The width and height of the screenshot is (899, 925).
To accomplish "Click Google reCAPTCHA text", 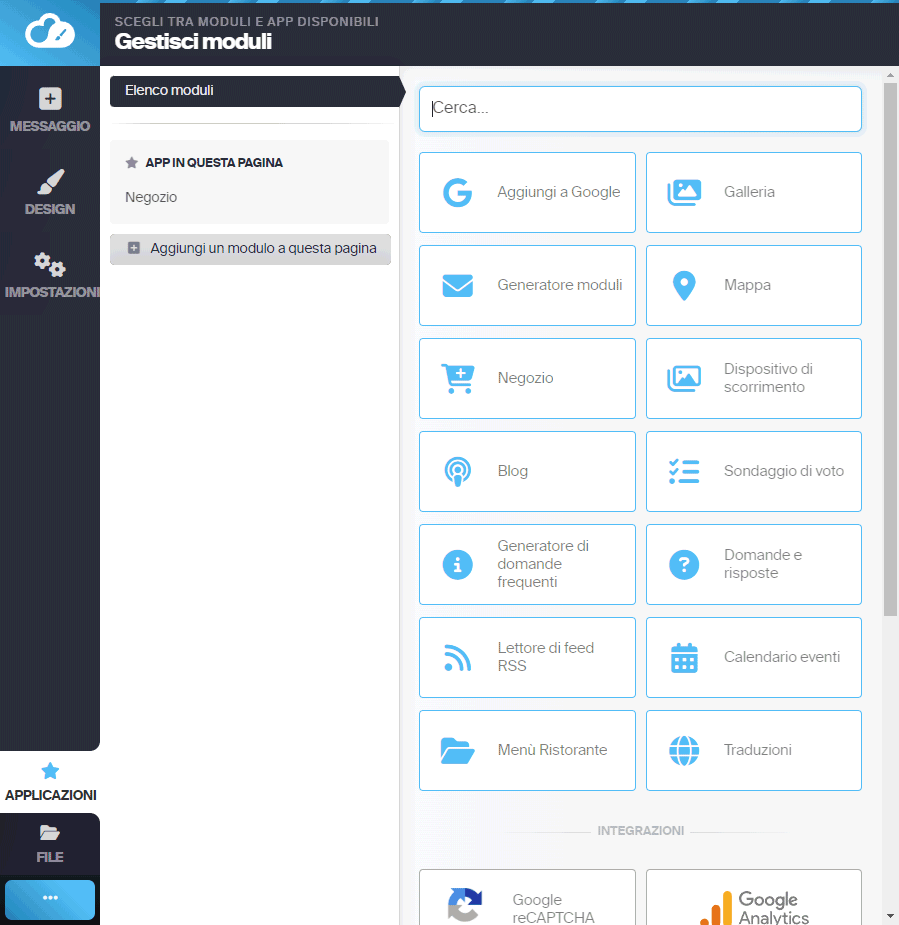I will pyautogui.click(x=553, y=908).
